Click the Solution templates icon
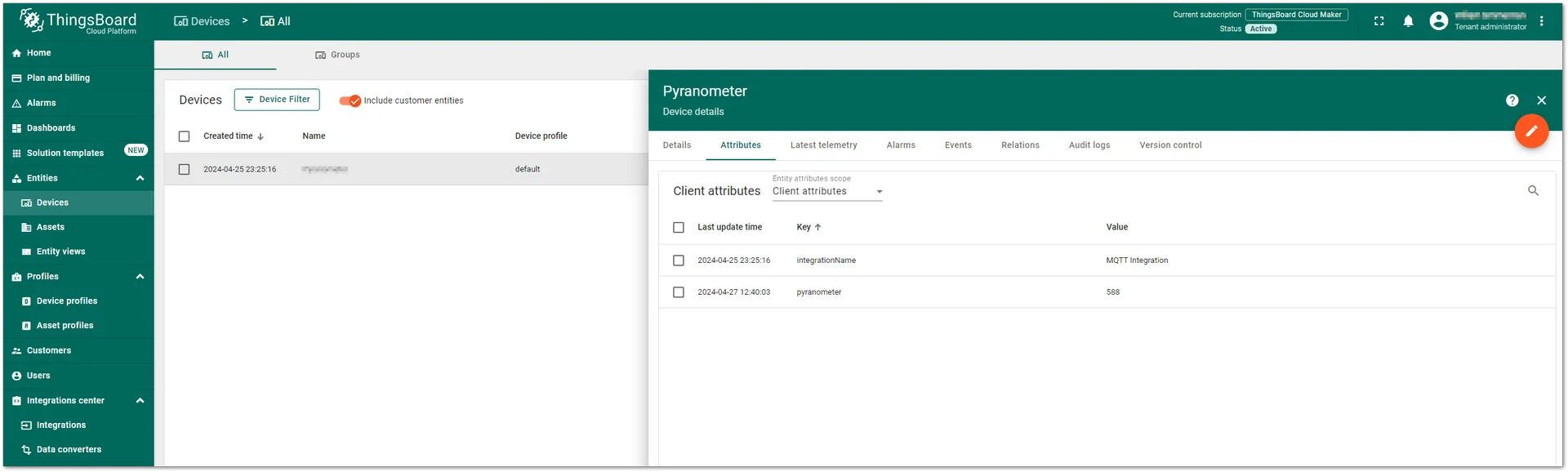The image size is (1568, 472). pyautogui.click(x=16, y=154)
